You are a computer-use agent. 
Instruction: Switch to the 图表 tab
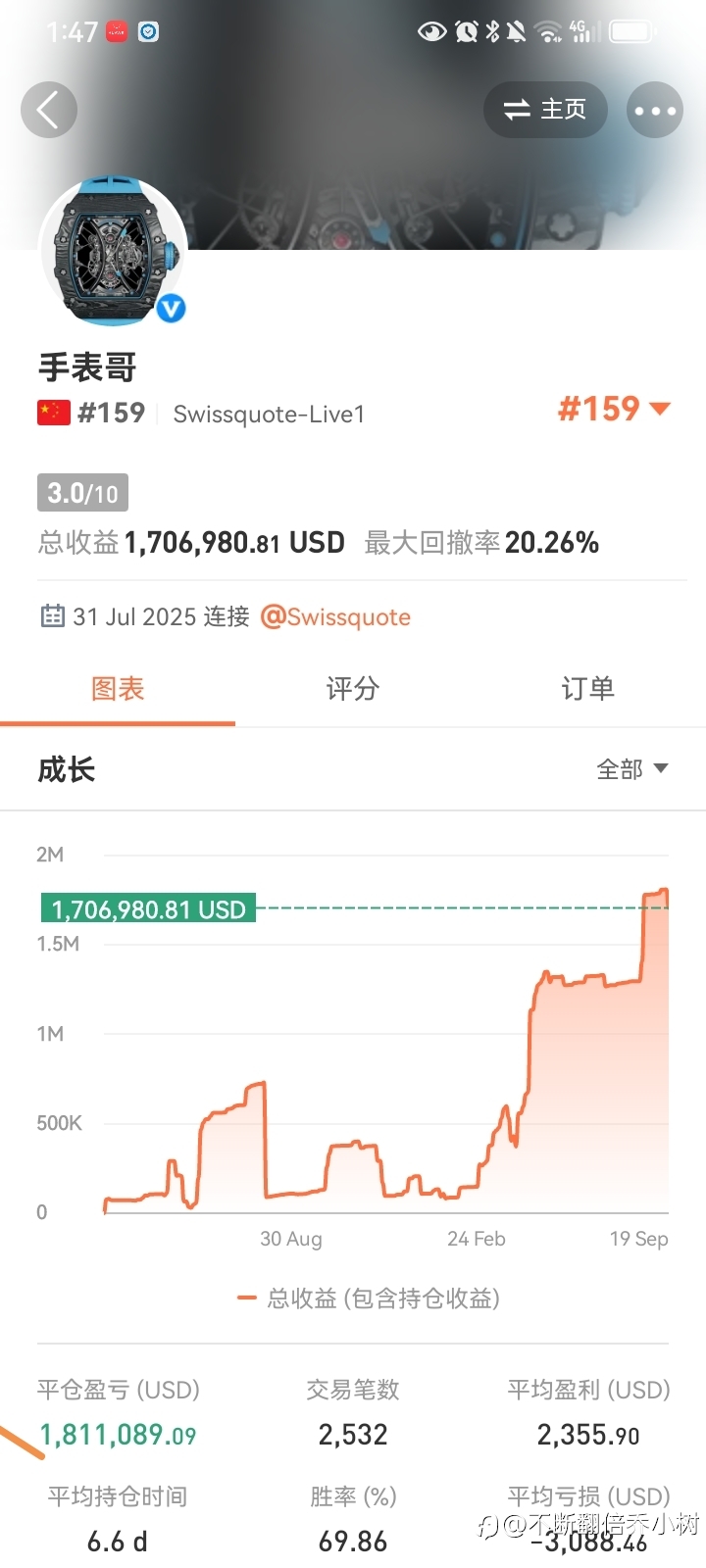tap(118, 689)
